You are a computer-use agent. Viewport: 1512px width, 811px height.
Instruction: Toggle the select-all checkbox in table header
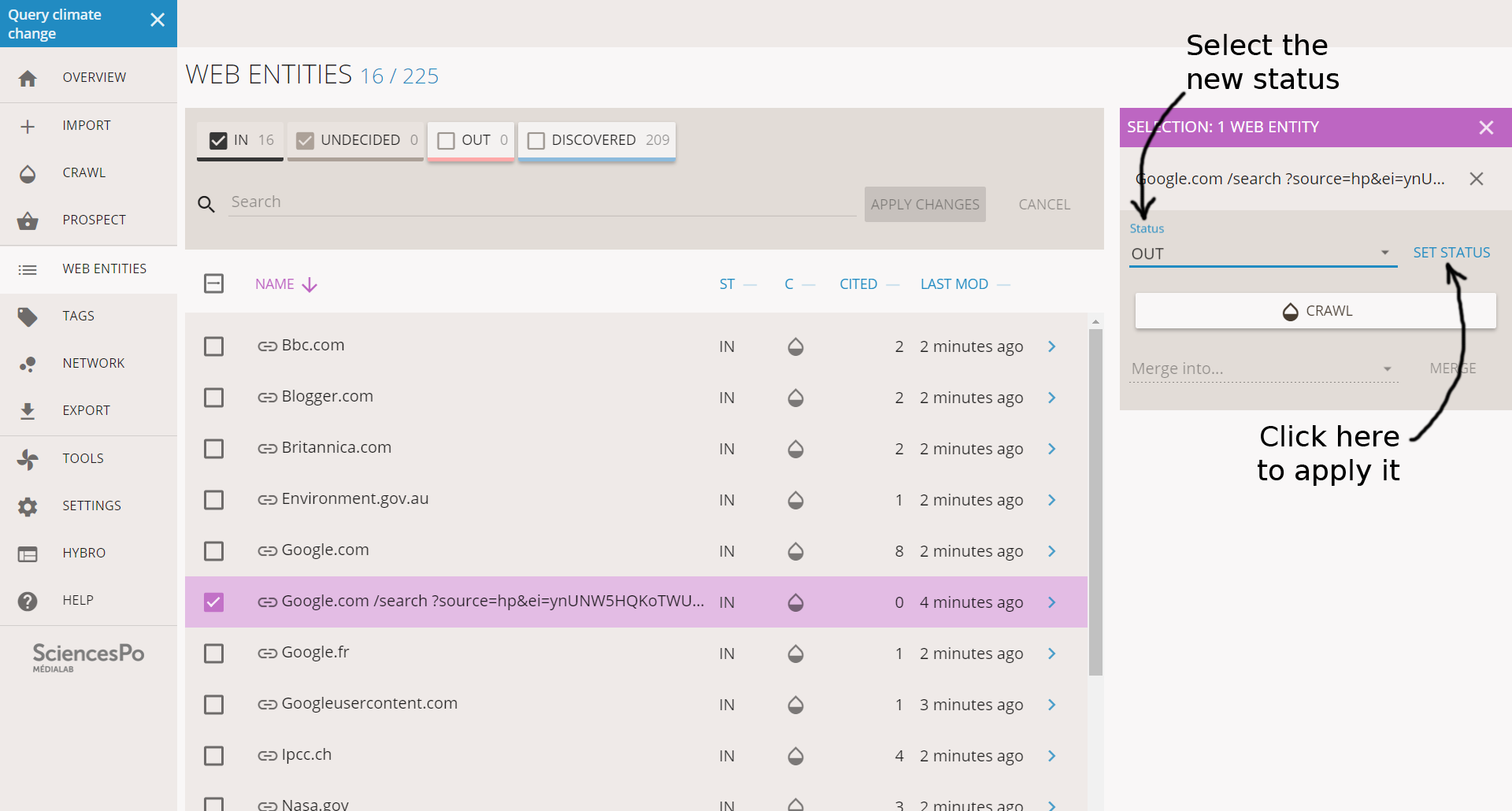coord(213,283)
